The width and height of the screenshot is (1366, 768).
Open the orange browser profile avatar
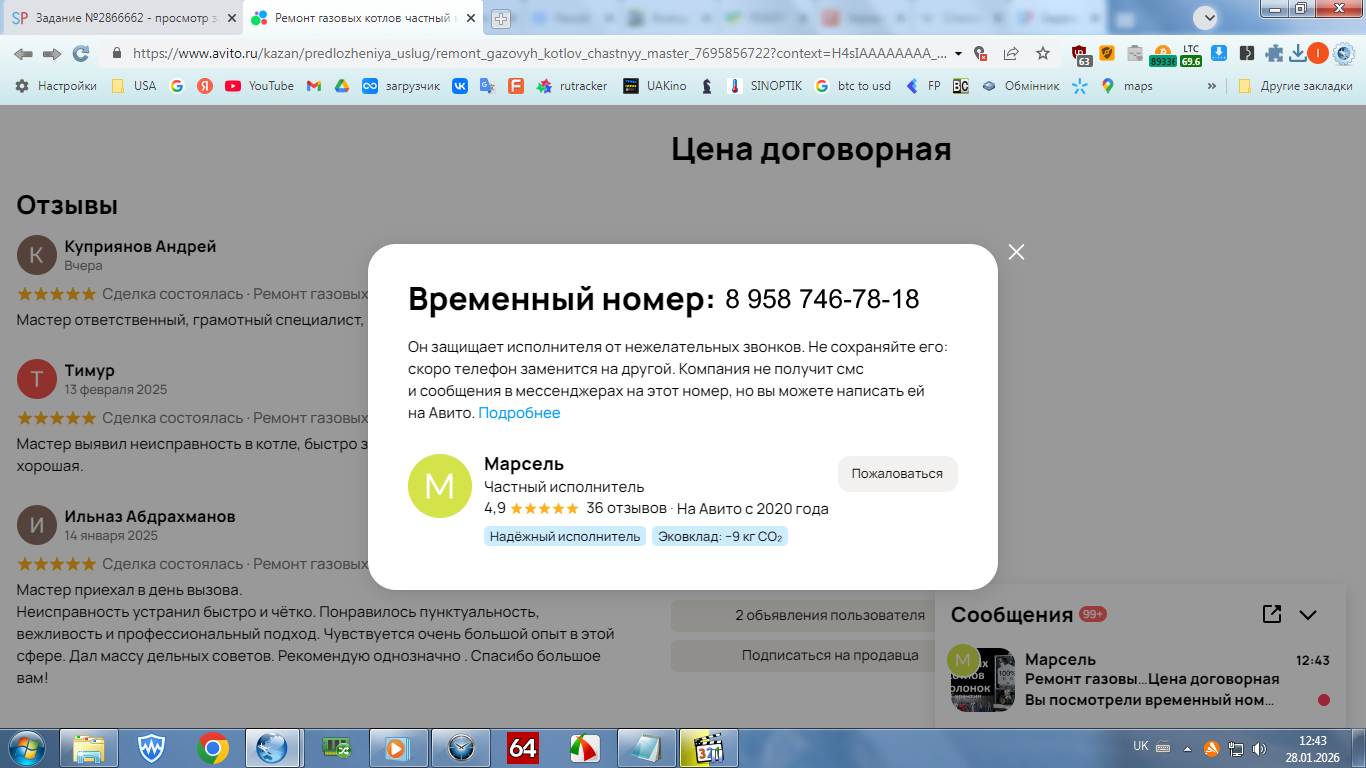point(1318,53)
